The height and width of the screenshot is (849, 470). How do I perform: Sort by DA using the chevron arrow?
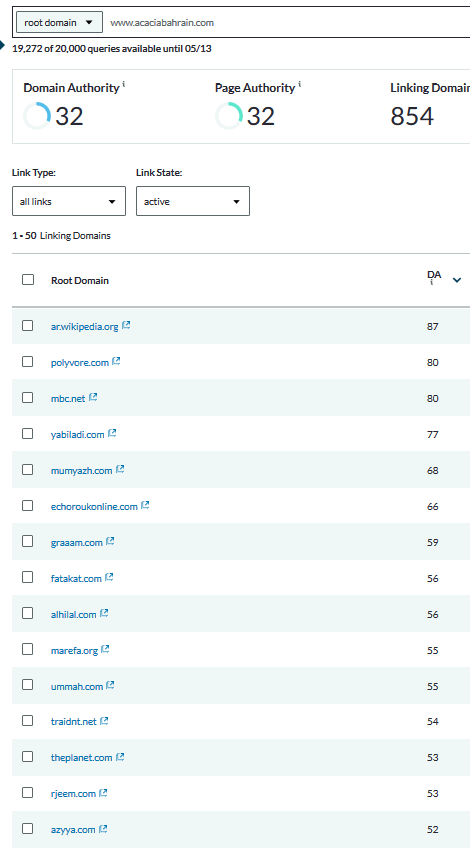point(457,280)
